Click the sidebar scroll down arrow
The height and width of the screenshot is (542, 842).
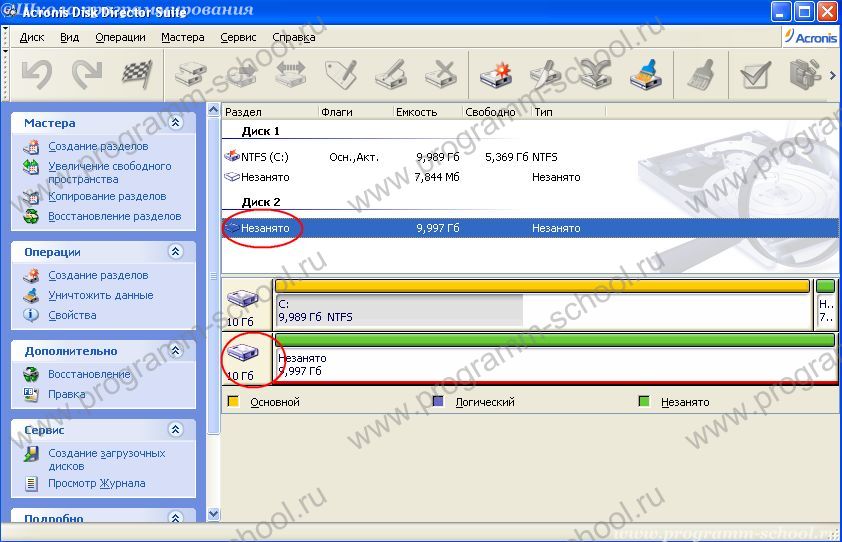tap(213, 514)
